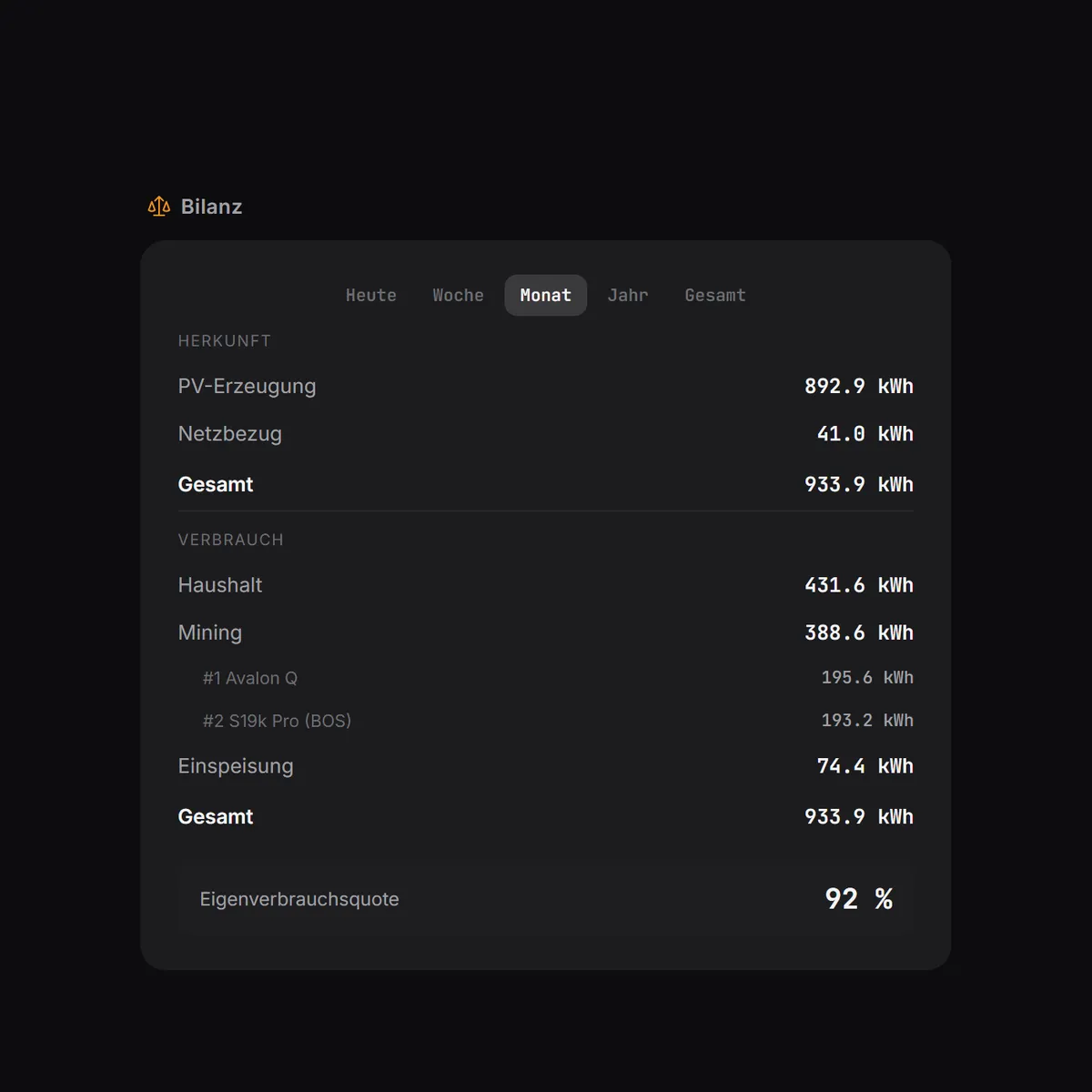Select the #1 Avalon Q row label

tap(250, 678)
